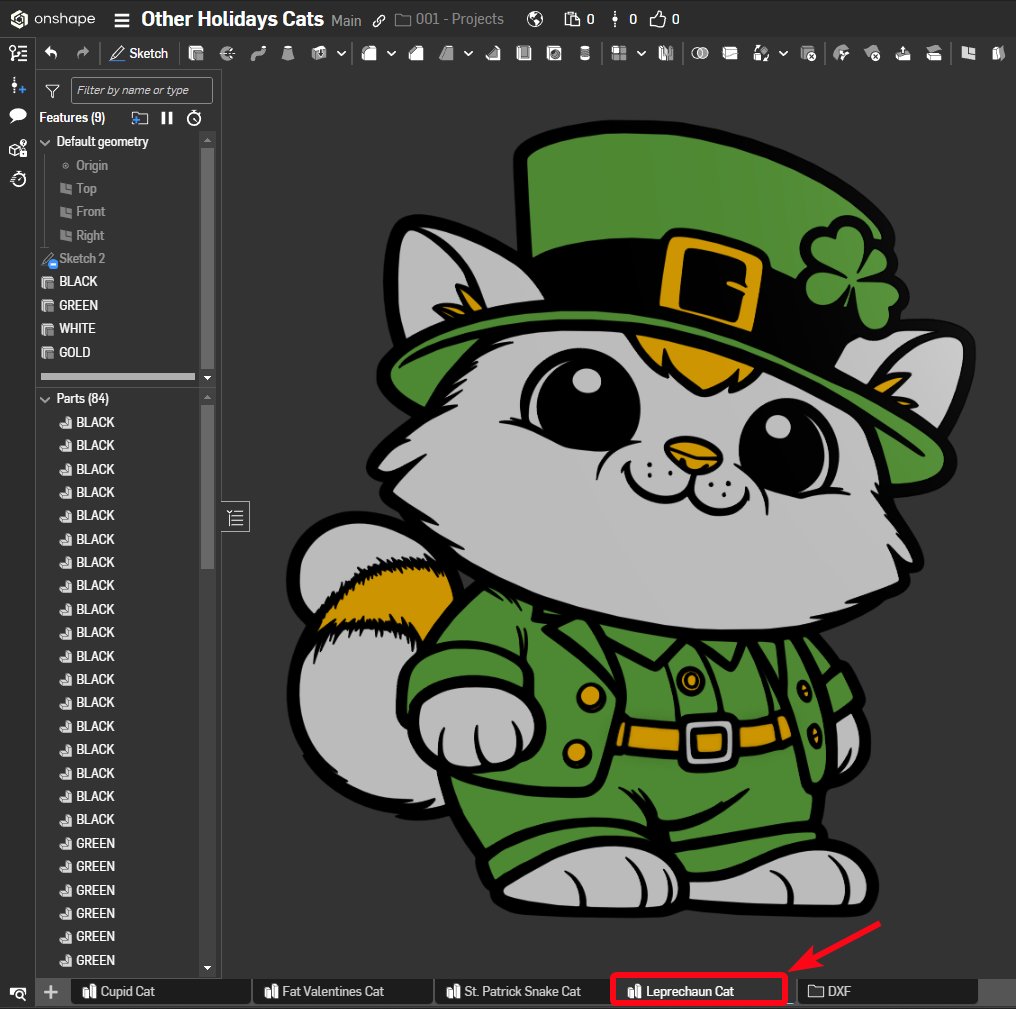Pause feature regeneration
1016x1009 pixels.
pyautogui.click(x=167, y=118)
